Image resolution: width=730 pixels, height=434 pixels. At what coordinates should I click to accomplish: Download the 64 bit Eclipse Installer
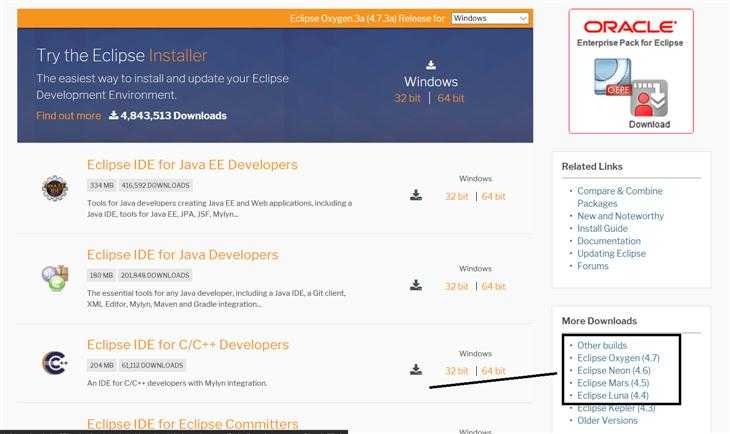coord(450,98)
